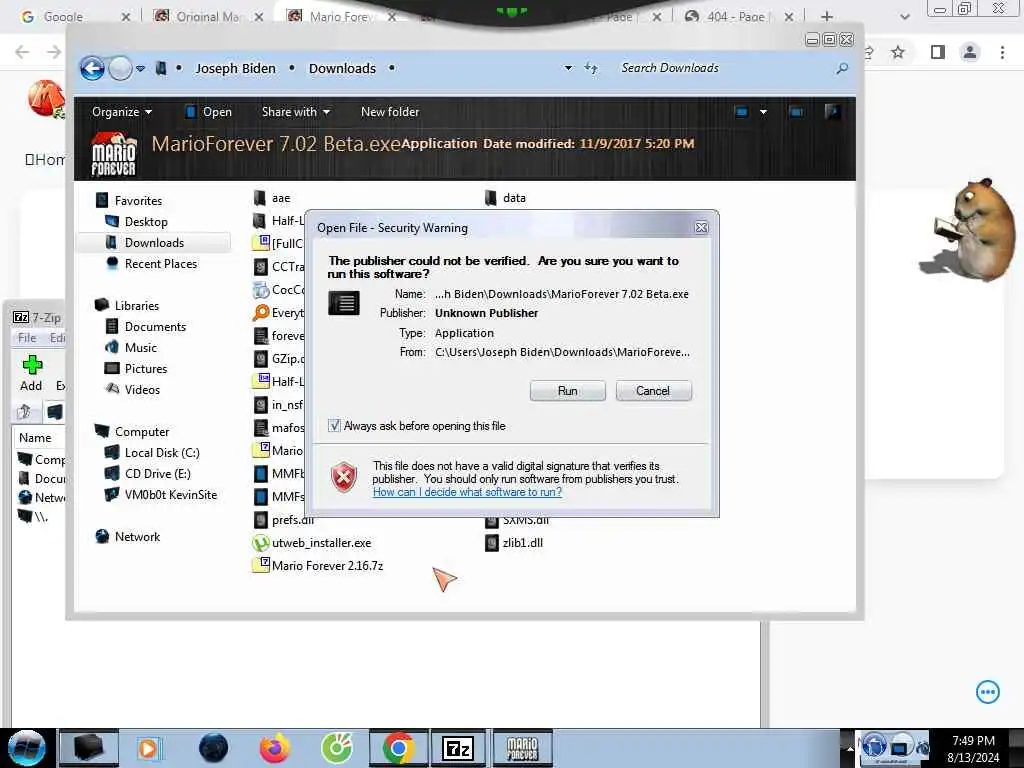Viewport: 1024px width, 768px height.
Task: Expand the view options dropdown arrow
Action: tap(763, 112)
